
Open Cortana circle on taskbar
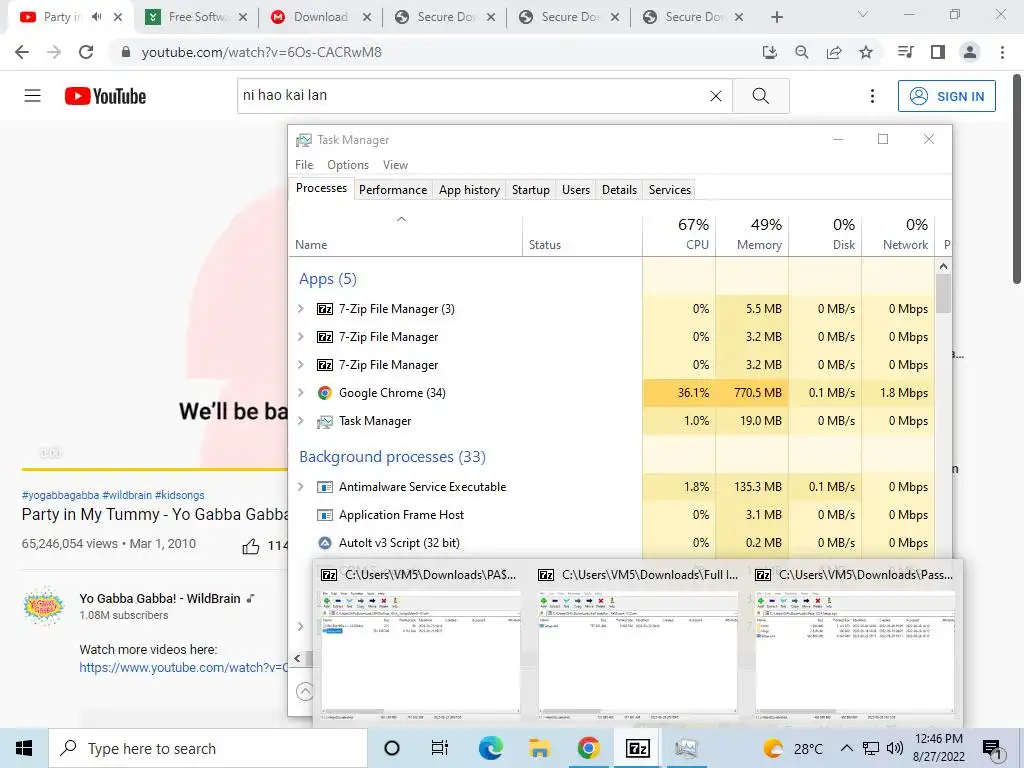click(392, 748)
